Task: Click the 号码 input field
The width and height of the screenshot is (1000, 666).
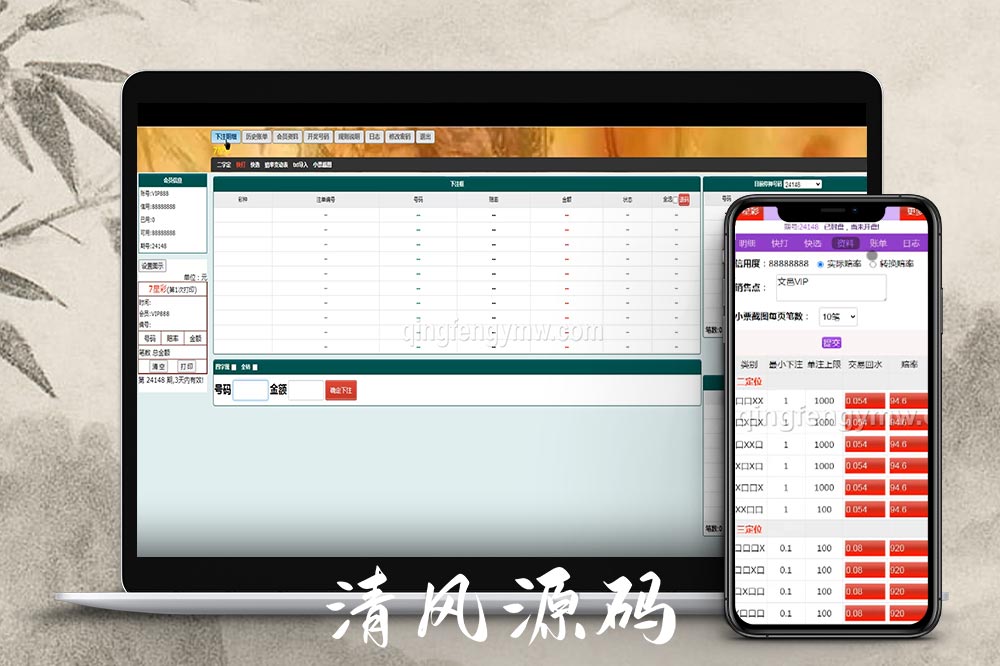Action: click(250, 390)
